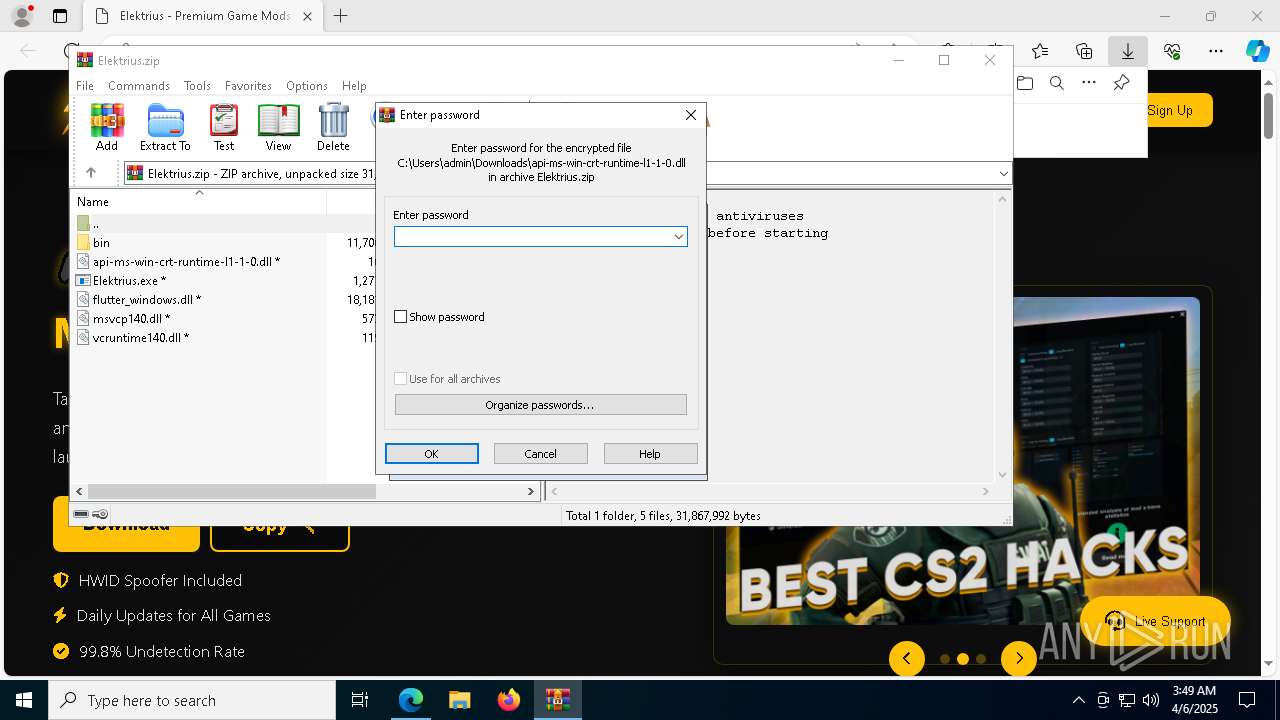The height and width of the screenshot is (720, 1280).
Task: Open the Commands menu
Action: coord(139,86)
